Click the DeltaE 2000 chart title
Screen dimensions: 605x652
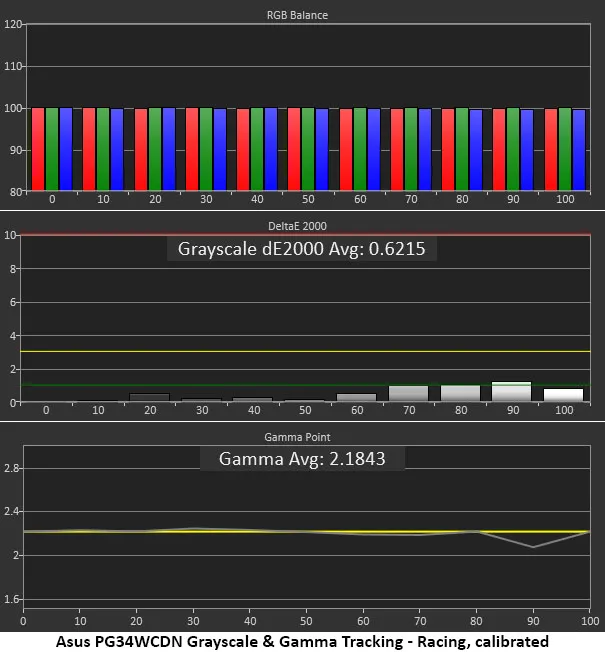302,226
